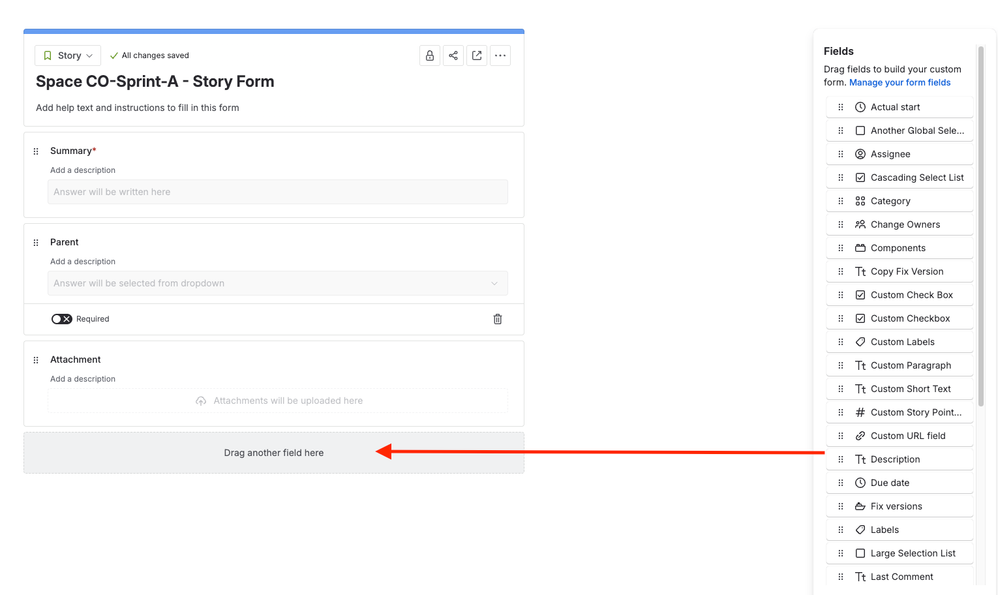Open the more options ellipsis menu
This screenshot has height=595, width=998.
[x=500, y=55]
